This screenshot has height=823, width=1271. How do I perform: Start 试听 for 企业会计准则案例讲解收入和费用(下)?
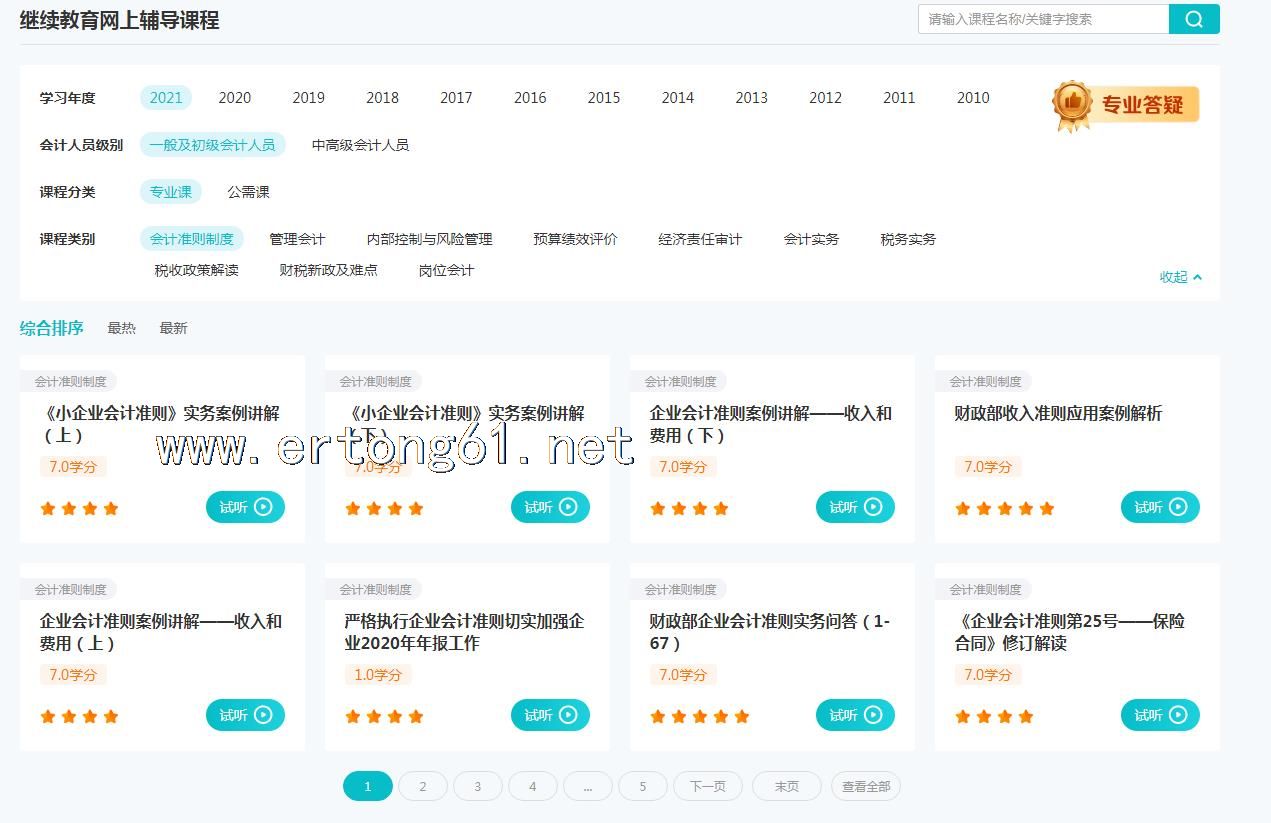(855, 507)
